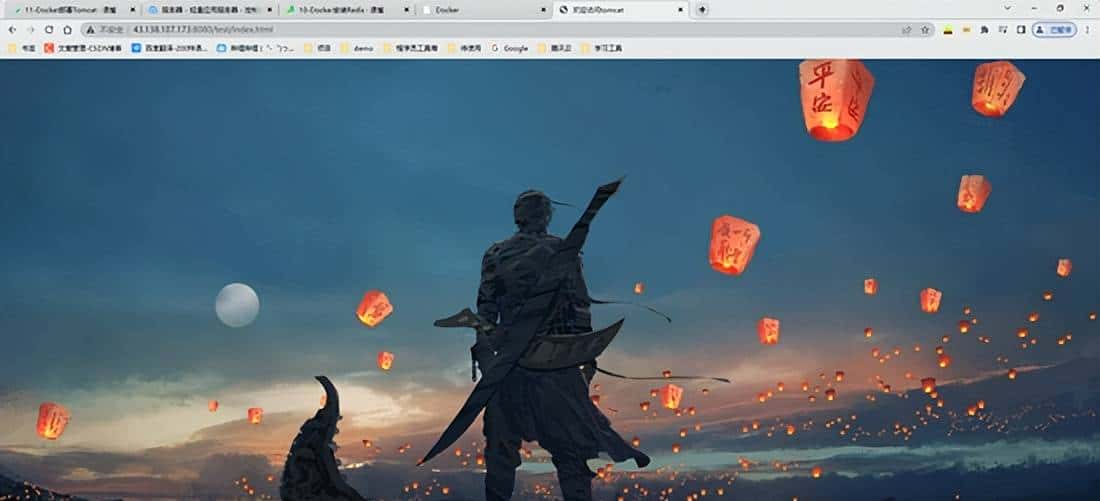Open a new tab with plus button
The height and width of the screenshot is (501, 1100).
(x=702, y=10)
